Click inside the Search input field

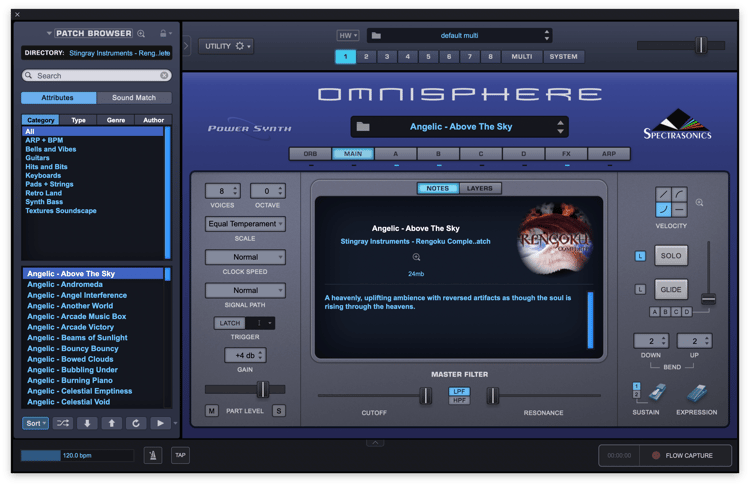[x=97, y=76]
